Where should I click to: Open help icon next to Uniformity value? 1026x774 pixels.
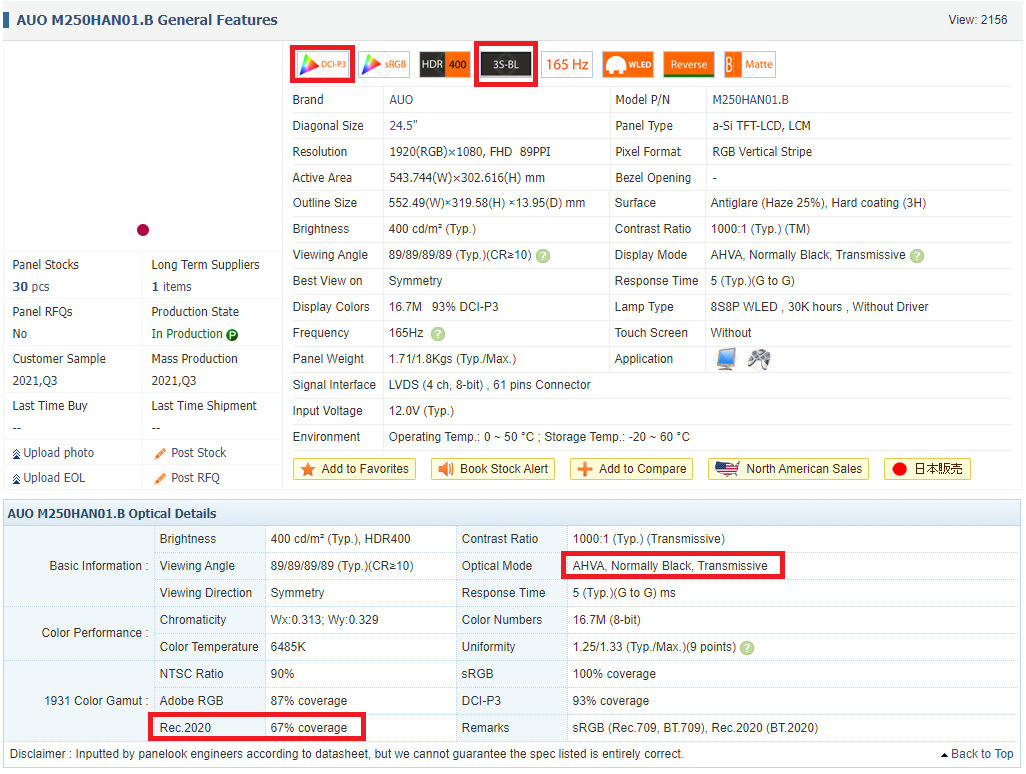(x=747, y=648)
